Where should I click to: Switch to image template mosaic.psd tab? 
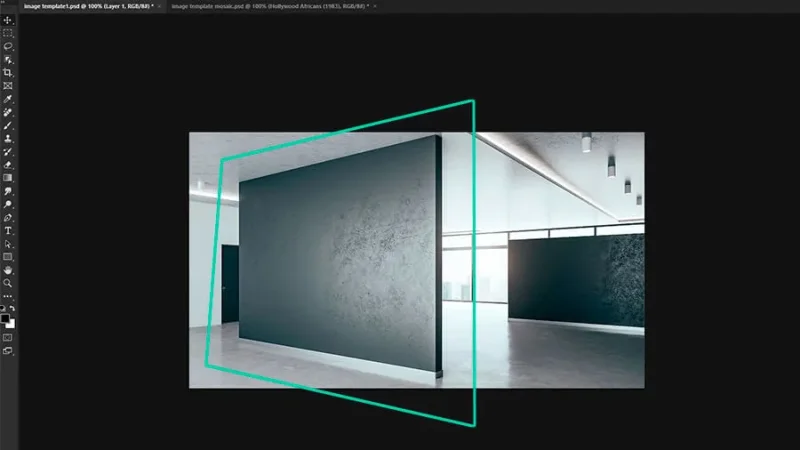[x=268, y=6]
